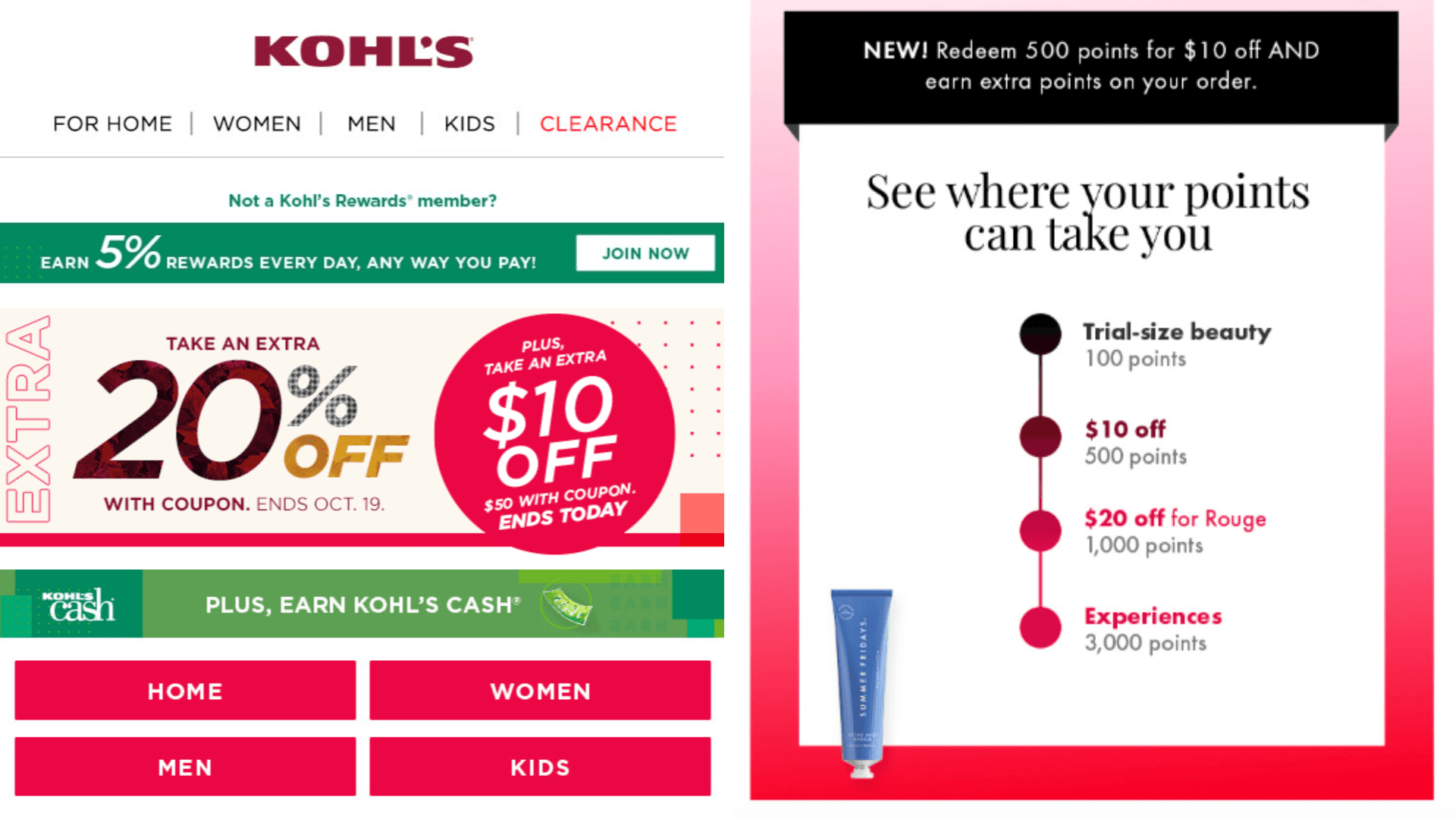Click the Kohl's logo
The height and width of the screenshot is (819, 1456).
pyautogui.click(x=362, y=50)
